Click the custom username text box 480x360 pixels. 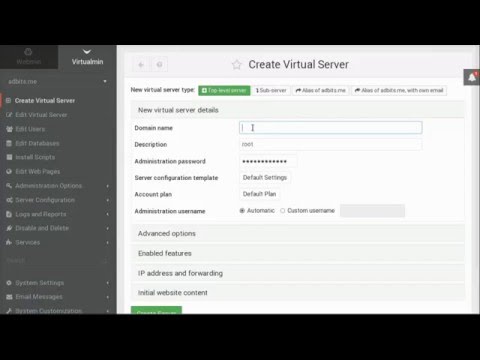pos(372,211)
